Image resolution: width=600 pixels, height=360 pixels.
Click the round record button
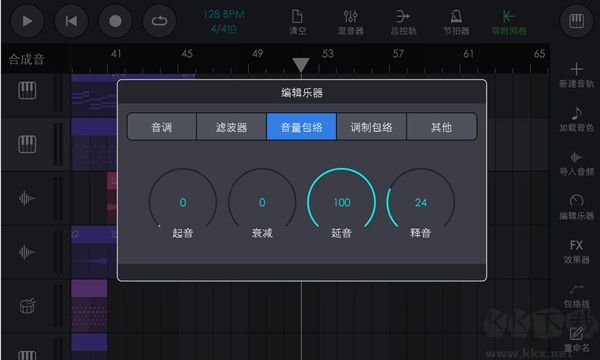pyautogui.click(x=115, y=21)
